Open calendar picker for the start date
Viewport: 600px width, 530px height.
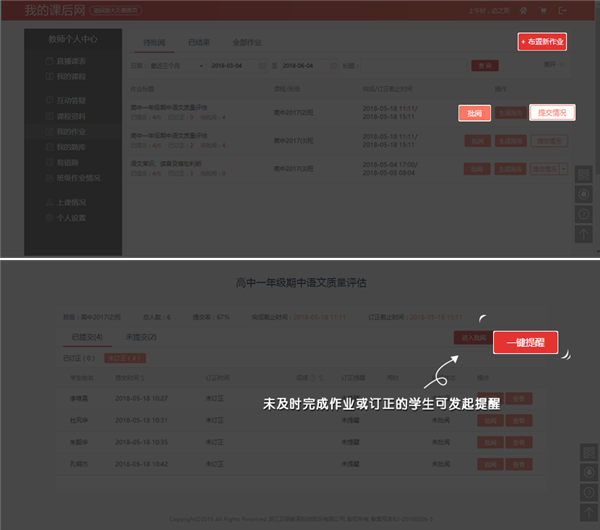pos(262,66)
